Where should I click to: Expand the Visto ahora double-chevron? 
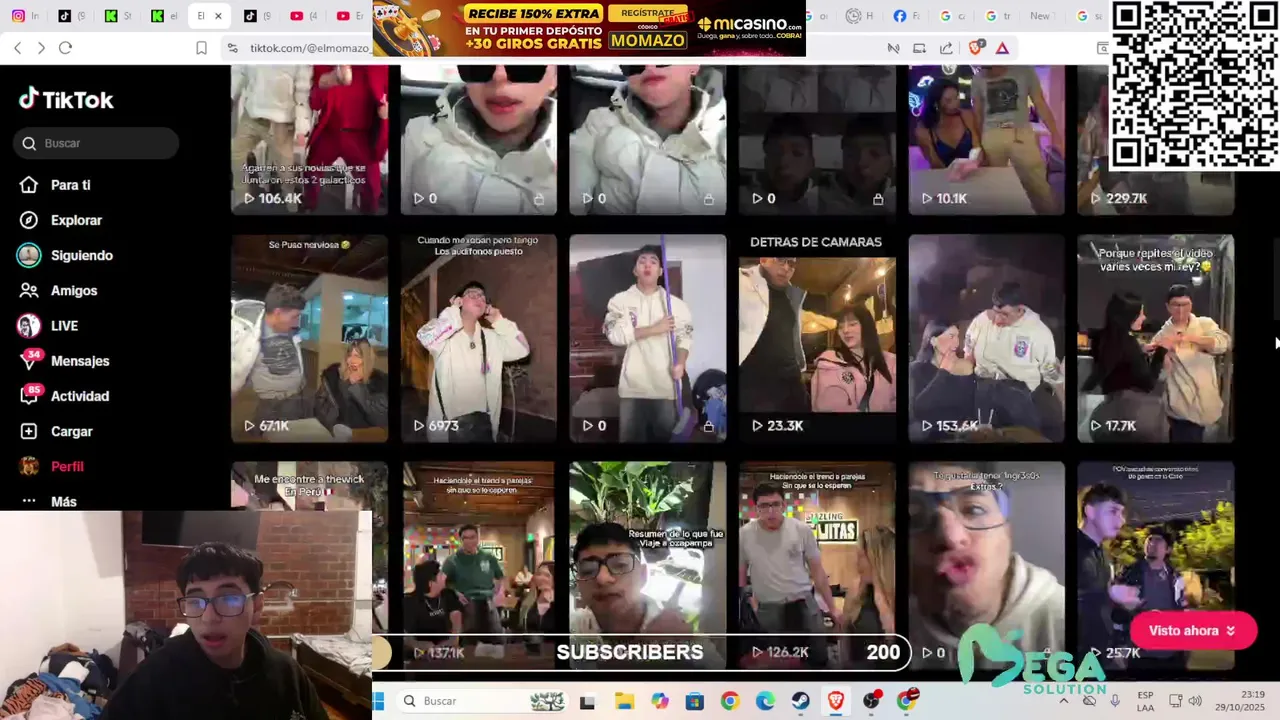tap(1231, 631)
